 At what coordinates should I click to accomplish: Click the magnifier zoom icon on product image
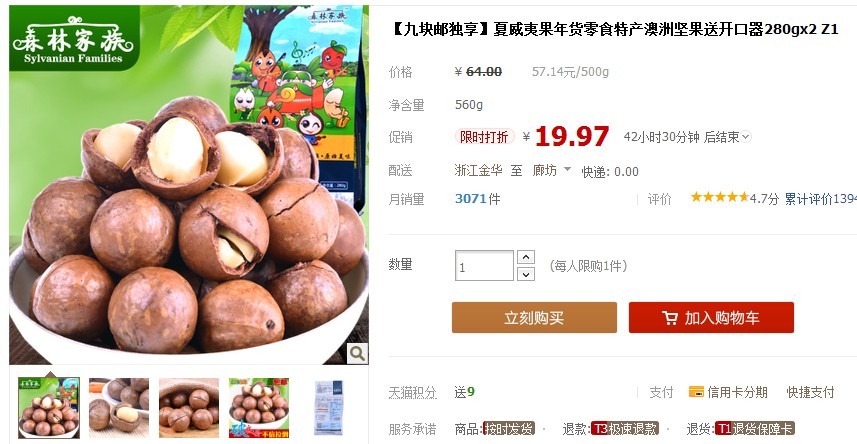[x=357, y=353]
